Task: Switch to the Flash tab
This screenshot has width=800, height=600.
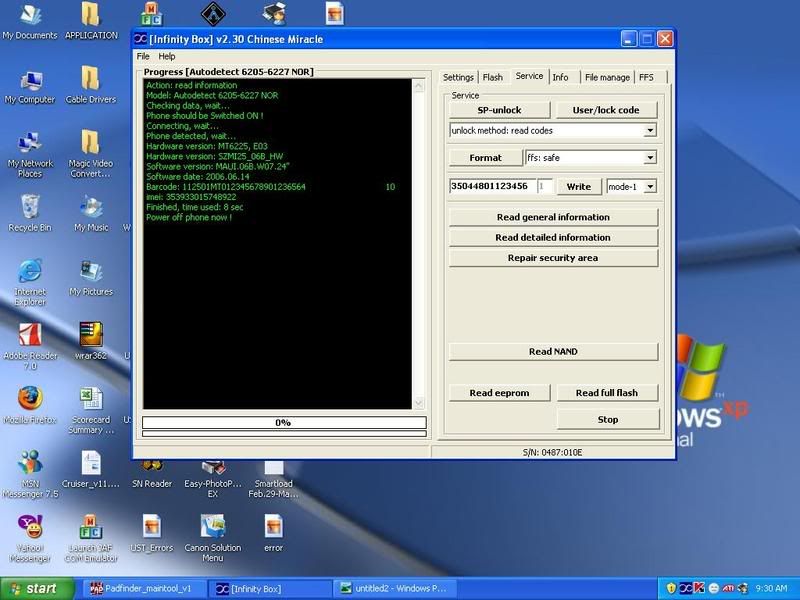Action: coord(492,78)
